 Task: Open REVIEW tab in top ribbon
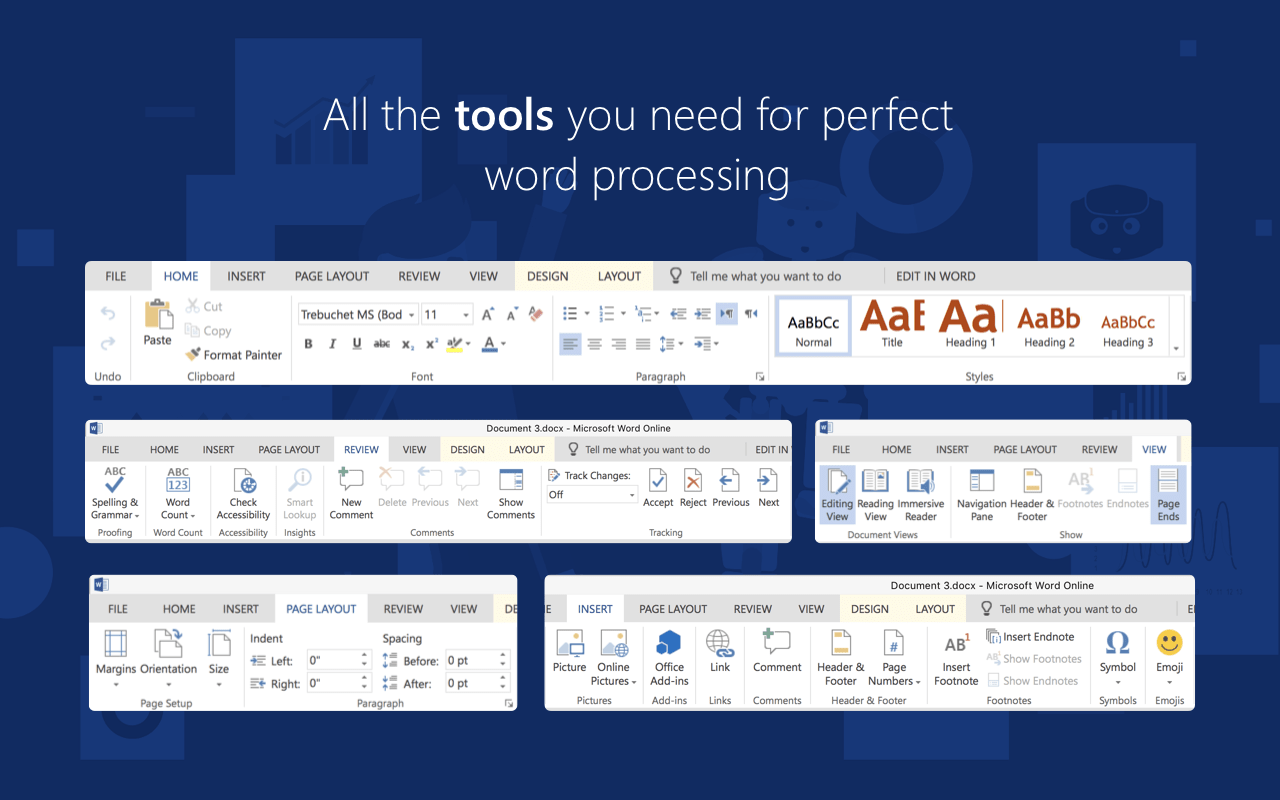coord(419,276)
